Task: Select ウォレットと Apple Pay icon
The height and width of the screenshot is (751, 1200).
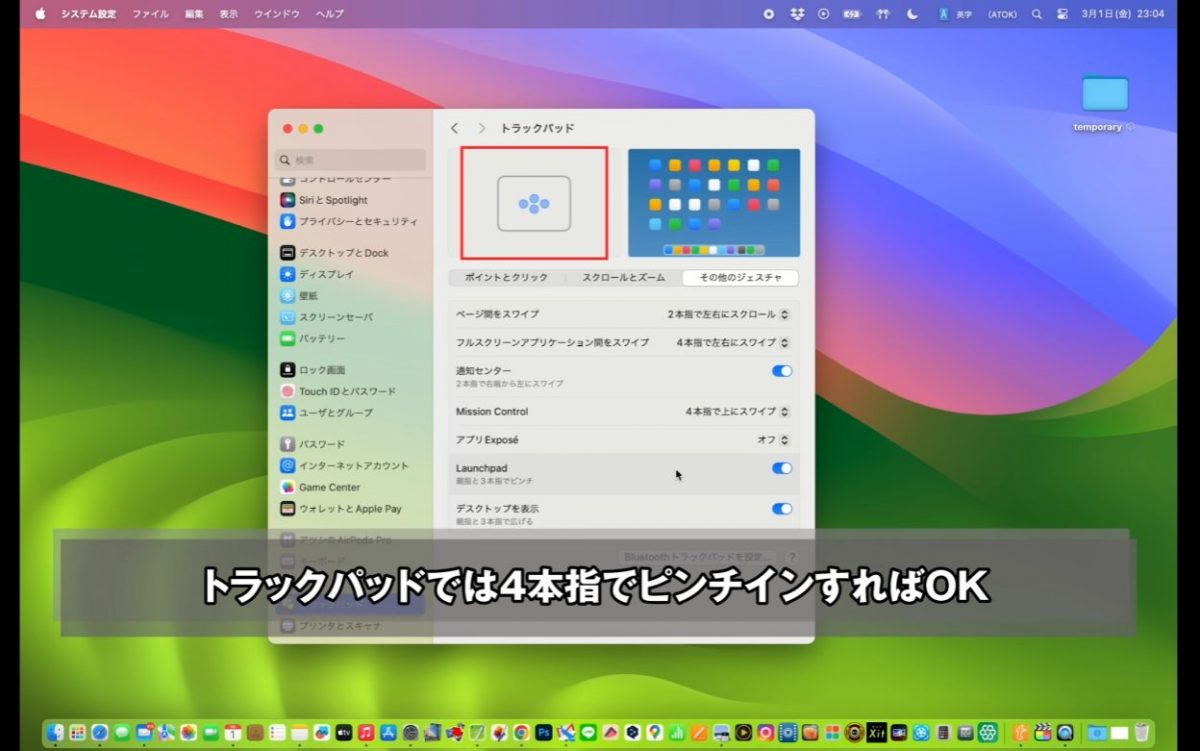Action: point(288,509)
